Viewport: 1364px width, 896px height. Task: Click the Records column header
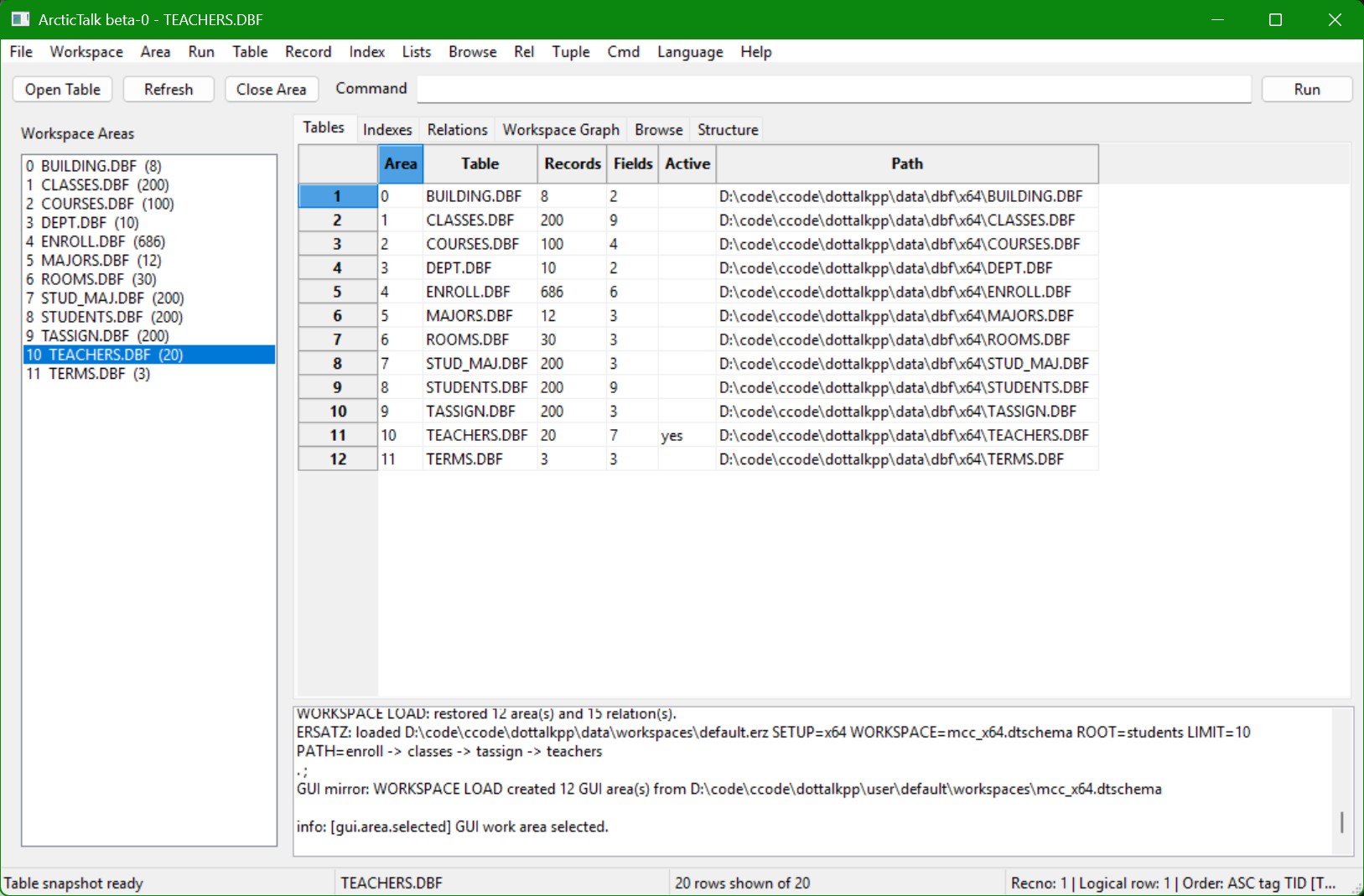[x=573, y=164]
